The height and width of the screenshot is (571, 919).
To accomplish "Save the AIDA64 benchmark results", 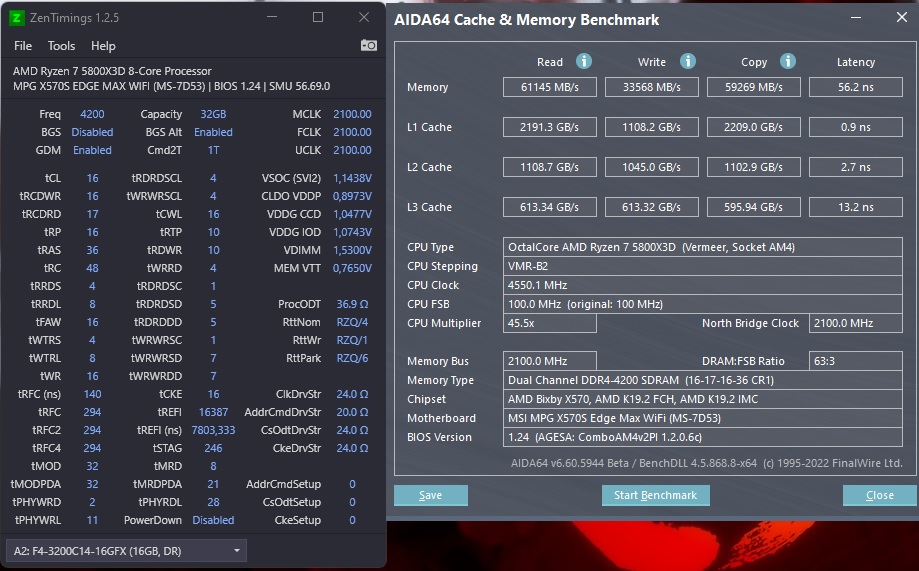I will 431,495.
